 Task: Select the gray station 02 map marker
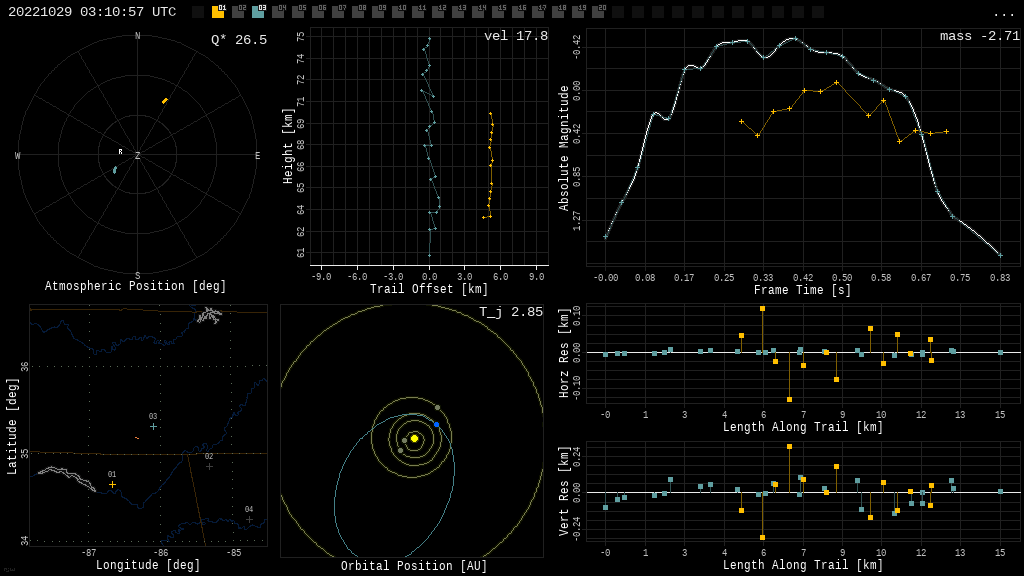tap(209, 466)
